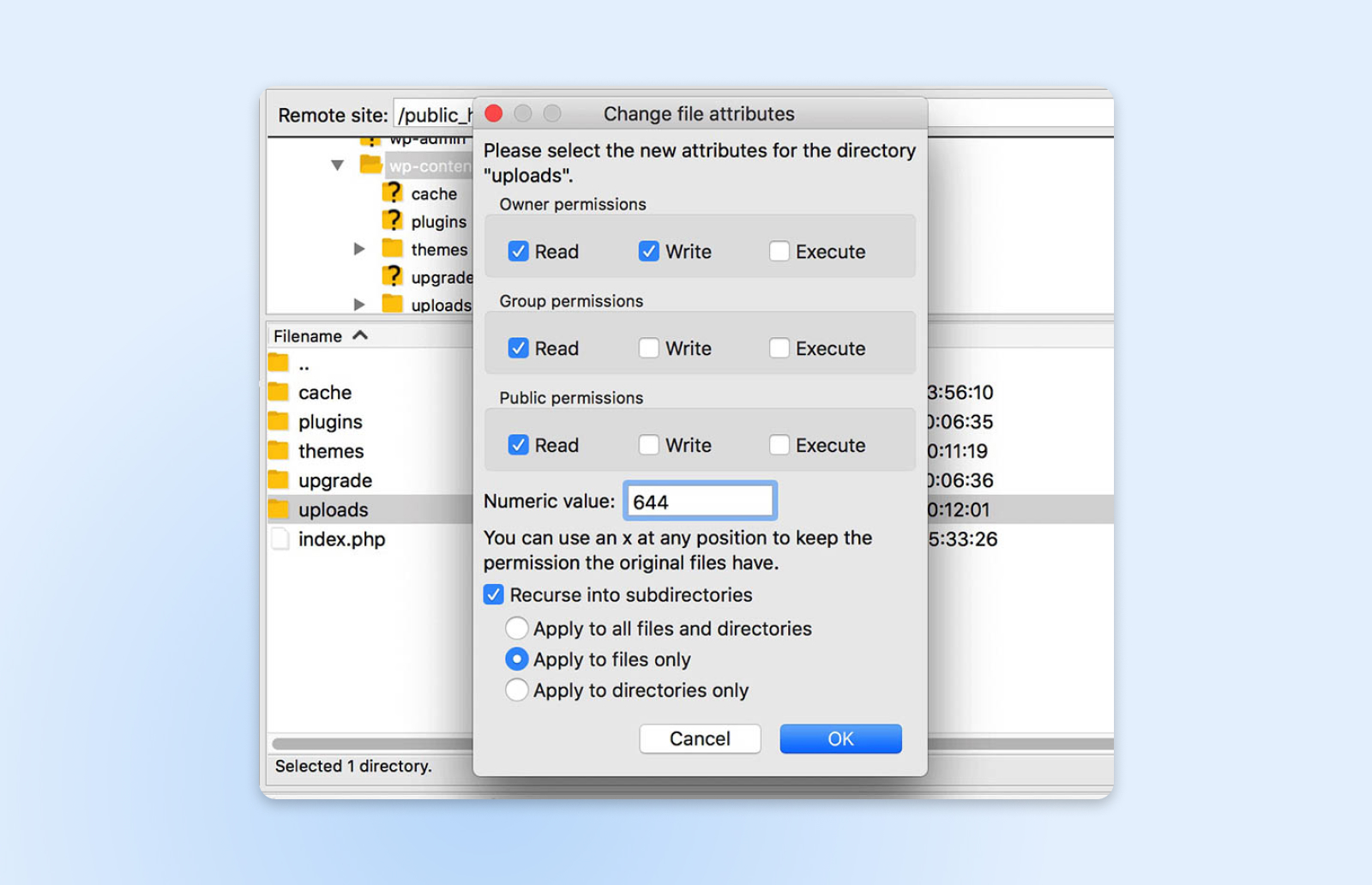Click the plugins folder icon in file list
Image resolution: width=1372 pixels, height=885 pixels.
pos(279,421)
